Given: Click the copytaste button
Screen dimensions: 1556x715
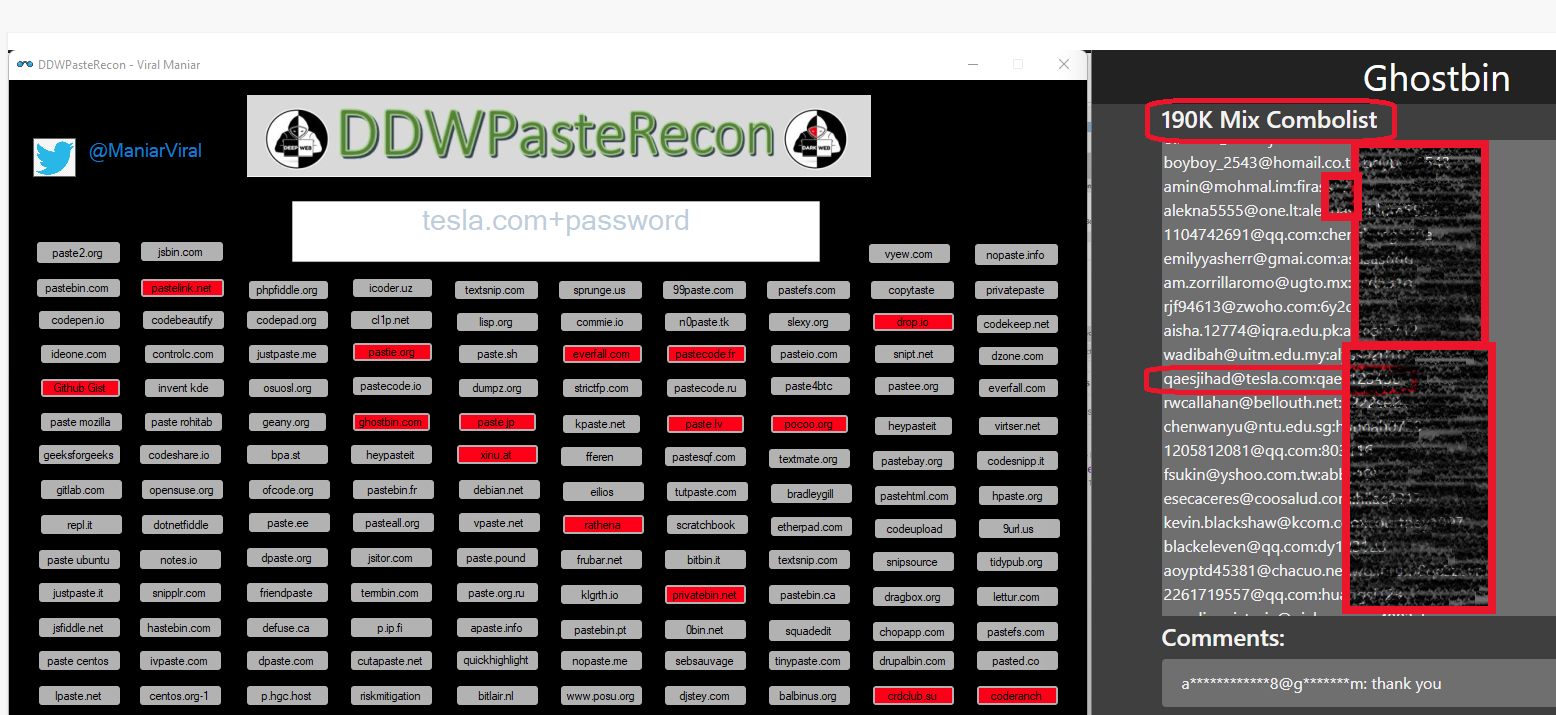Looking at the screenshot, I should pos(911,290).
